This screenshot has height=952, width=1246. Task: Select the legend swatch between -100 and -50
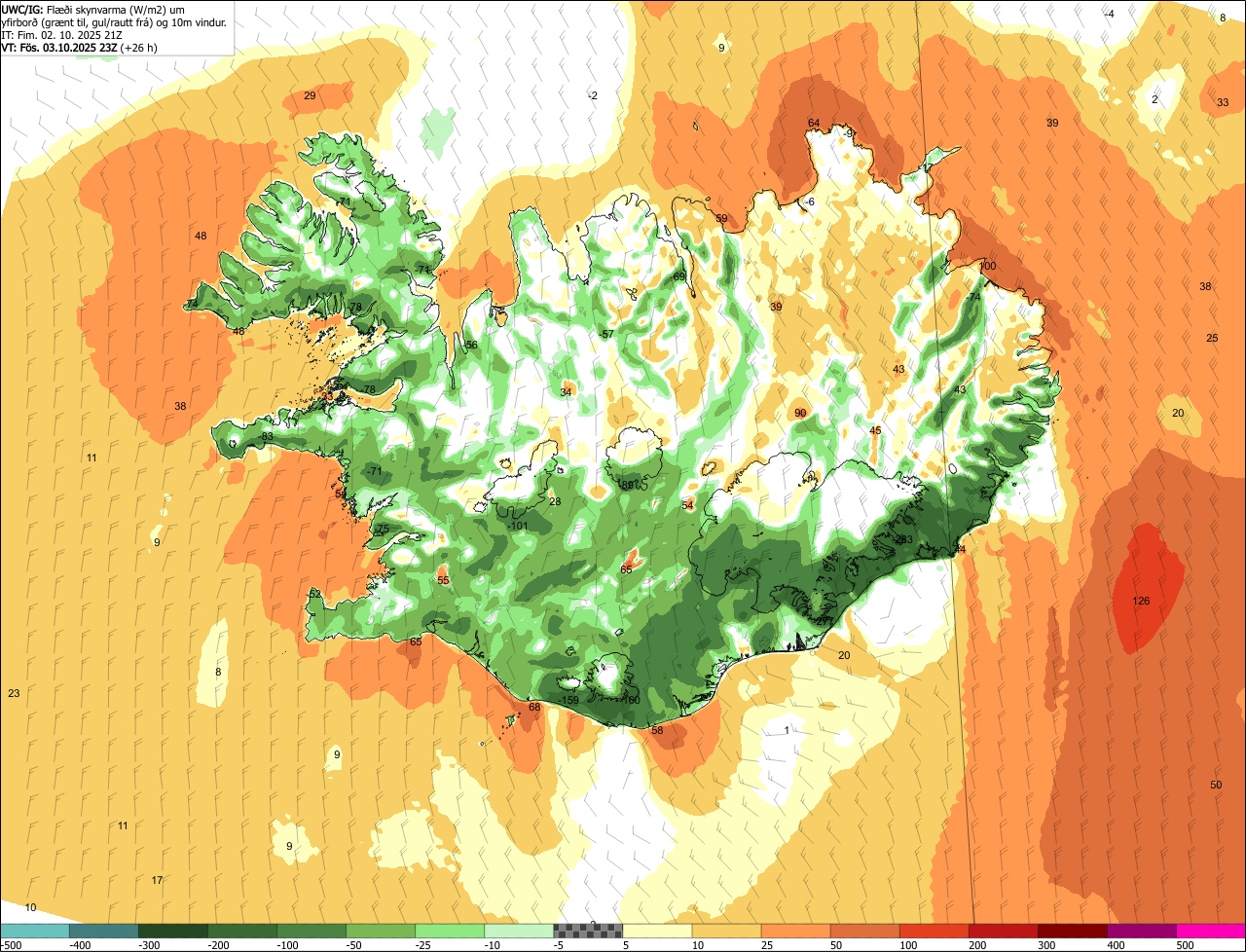pyautogui.click(x=311, y=931)
